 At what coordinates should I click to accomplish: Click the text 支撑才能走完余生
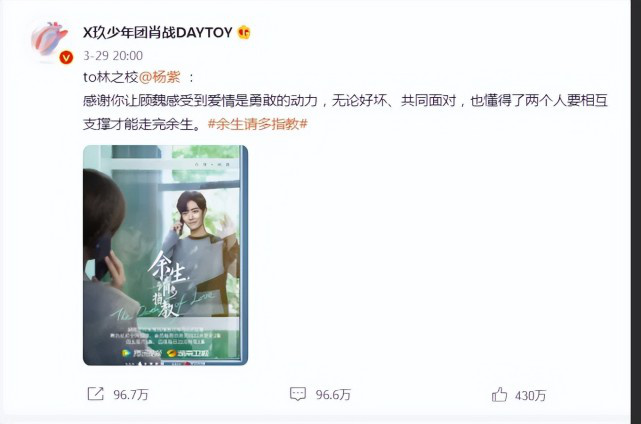tap(143, 124)
